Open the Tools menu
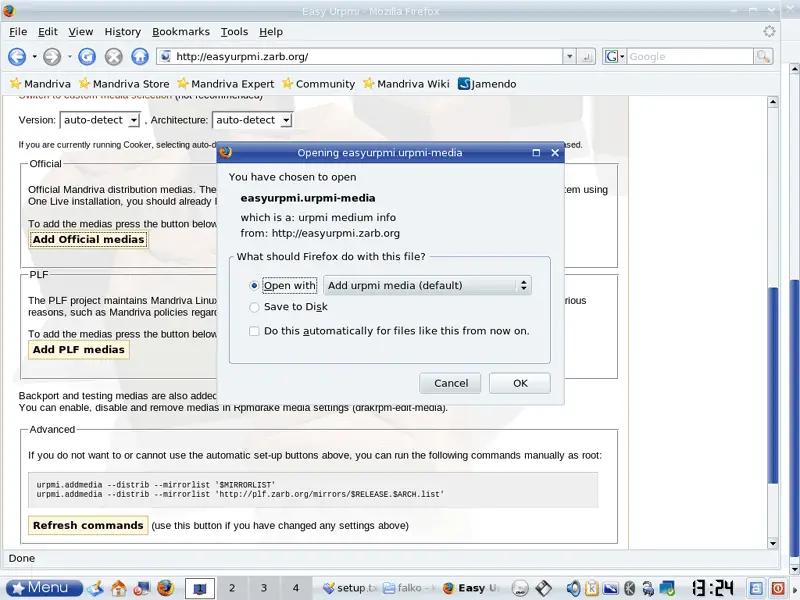The image size is (800, 600). point(234,32)
